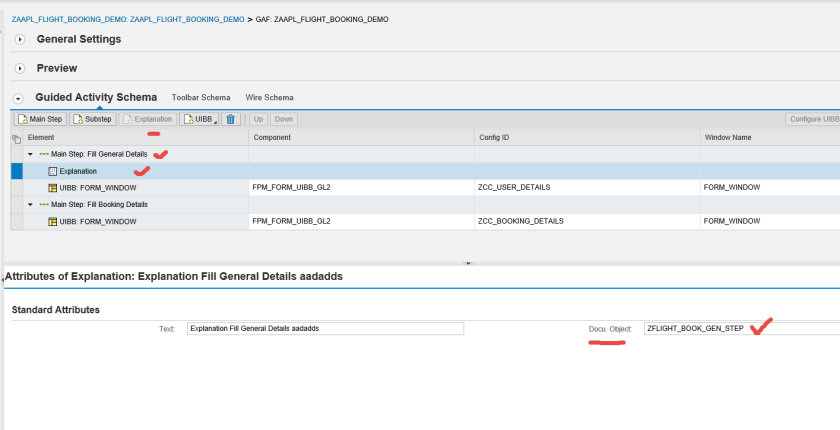Click the select-all icon in table header
840x430 pixels.
coord(16,137)
